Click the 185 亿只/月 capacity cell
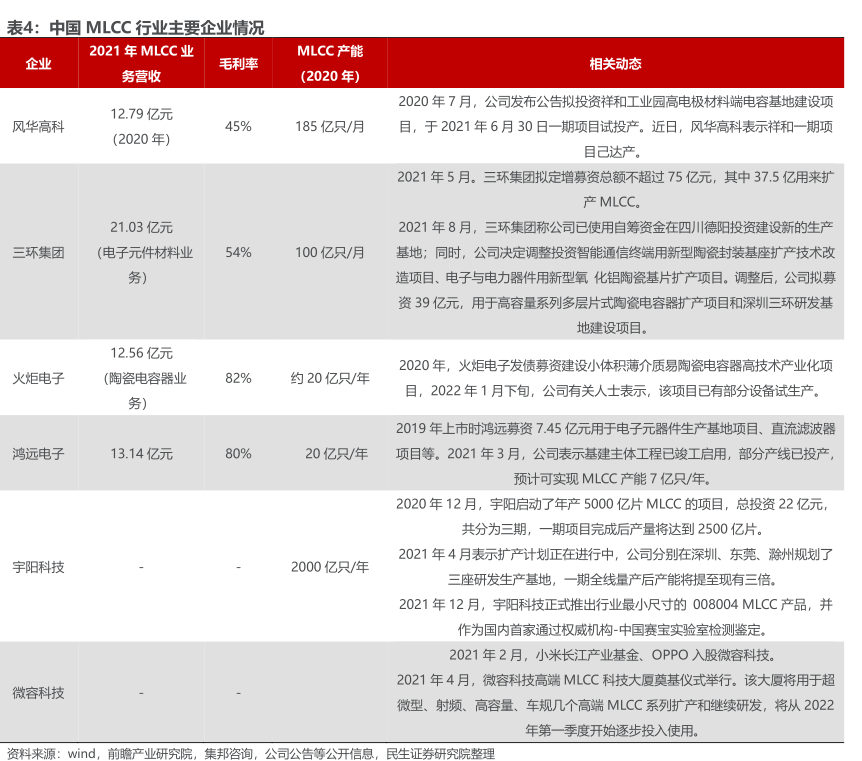The width and height of the screenshot is (862, 761). (330, 127)
